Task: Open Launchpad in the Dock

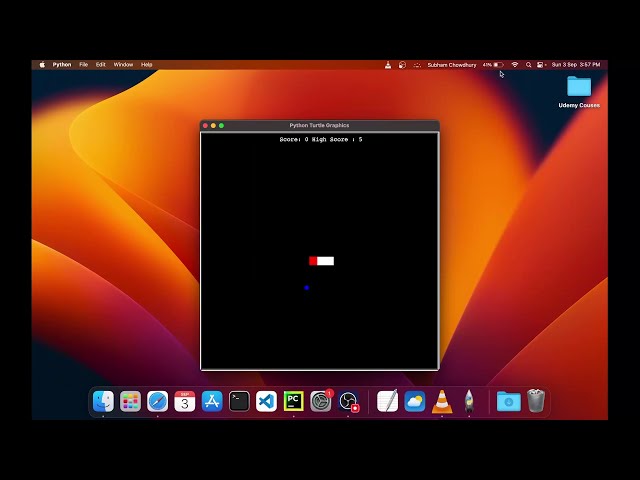Action: click(x=130, y=401)
